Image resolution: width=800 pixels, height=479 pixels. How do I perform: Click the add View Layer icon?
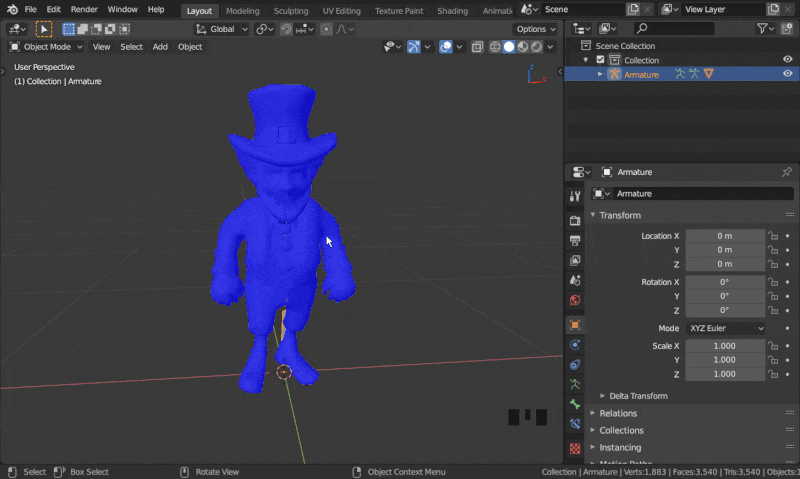[773, 9]
